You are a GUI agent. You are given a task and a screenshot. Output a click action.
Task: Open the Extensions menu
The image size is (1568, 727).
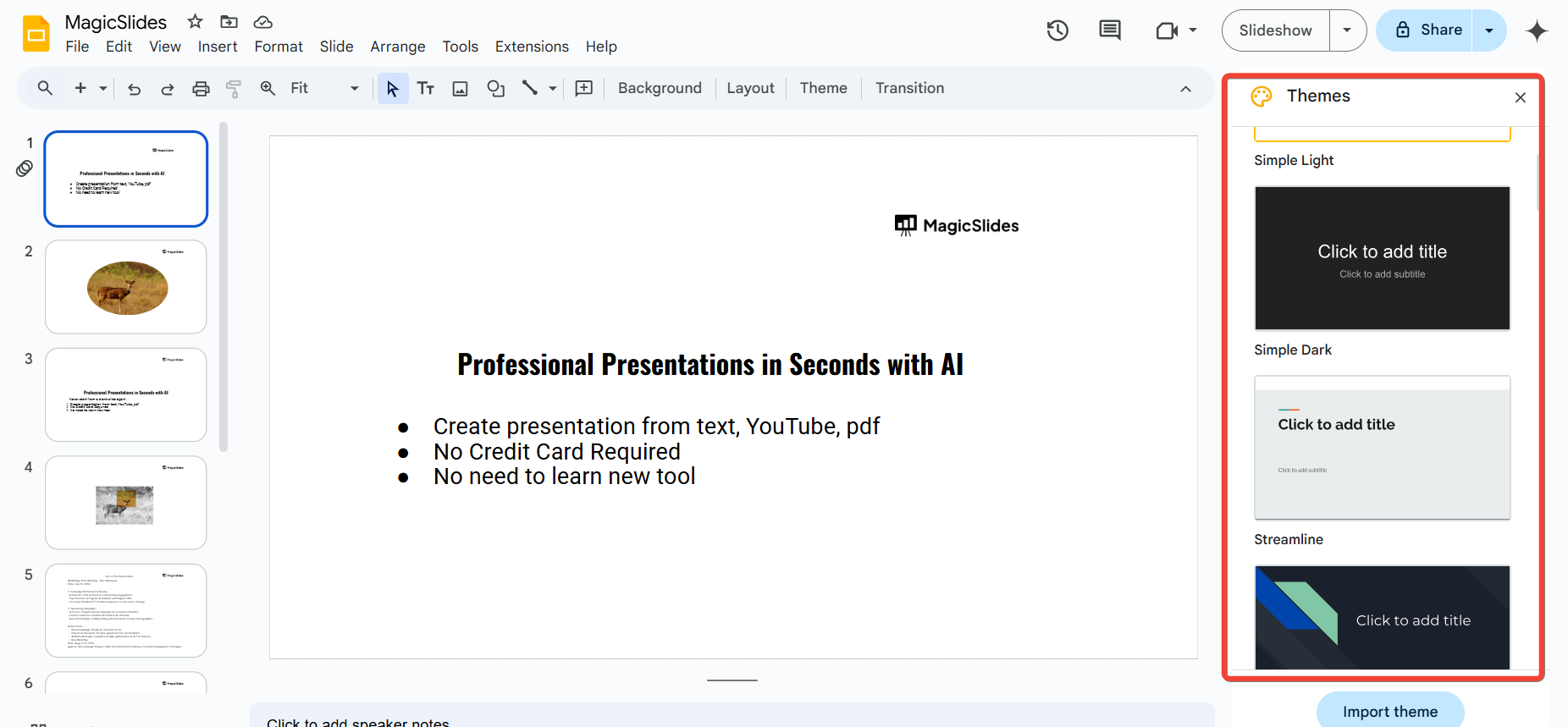click(x=532, y=47)
